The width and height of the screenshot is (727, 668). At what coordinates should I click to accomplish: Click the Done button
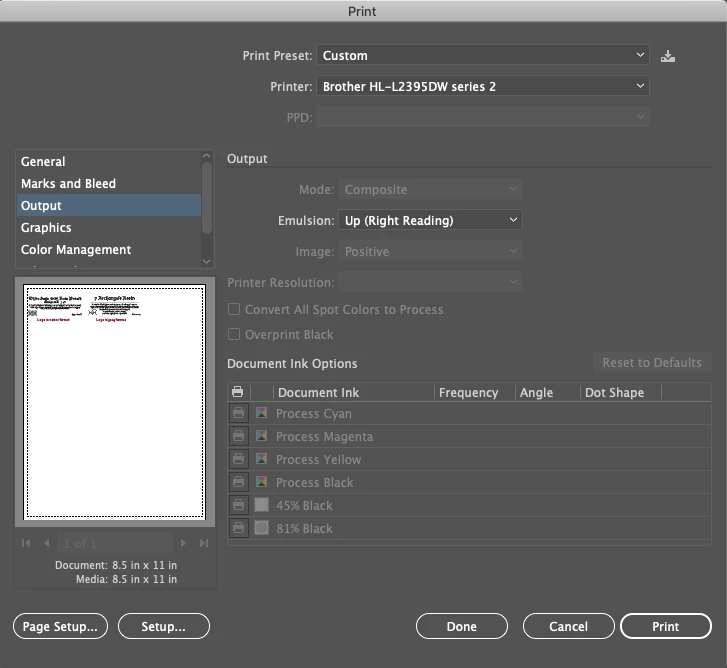(462, 626)
